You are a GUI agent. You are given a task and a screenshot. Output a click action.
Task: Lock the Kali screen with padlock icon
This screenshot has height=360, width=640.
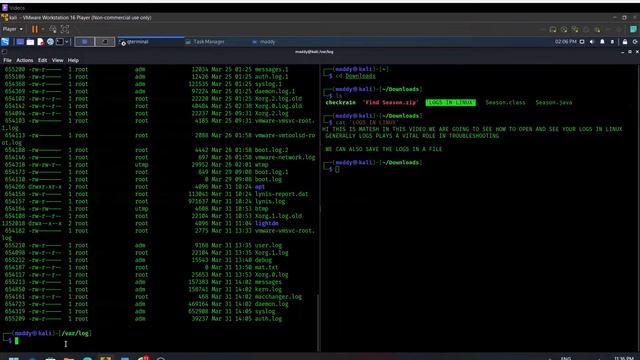pyautogui.click(x=625, y=42)
